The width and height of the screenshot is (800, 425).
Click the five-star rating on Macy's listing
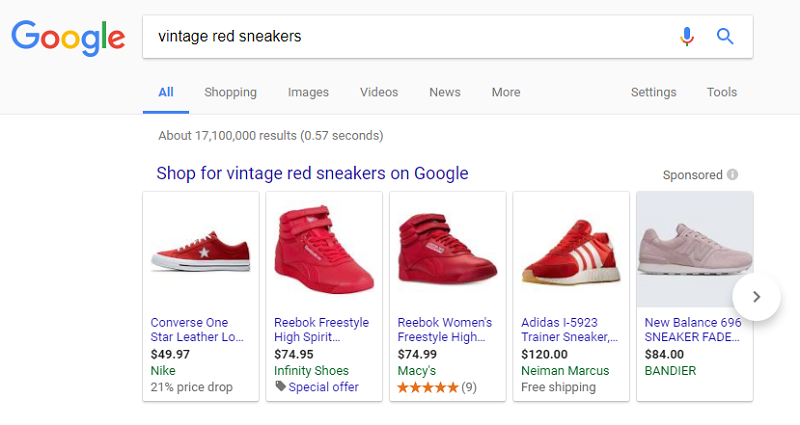(x=427, y=387)
